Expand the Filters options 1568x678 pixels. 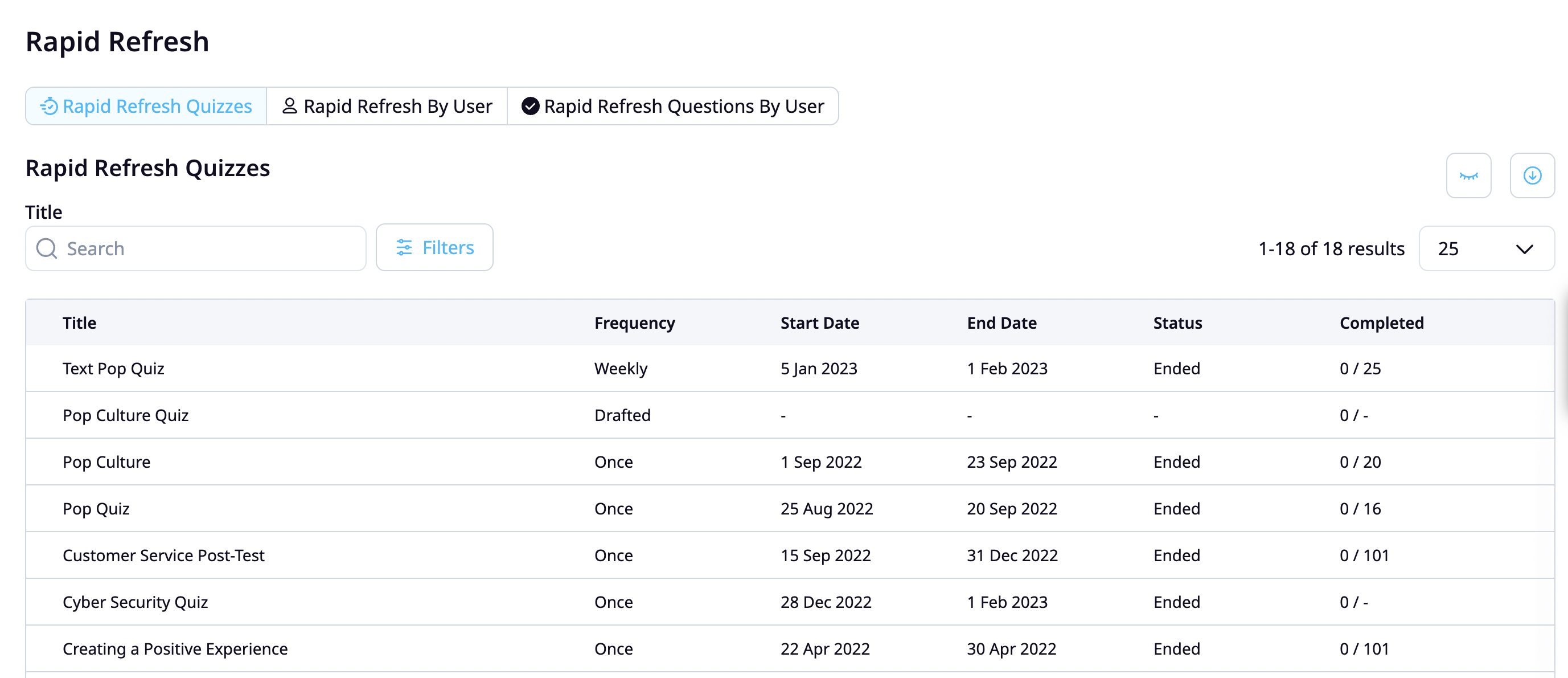[434, 247]
